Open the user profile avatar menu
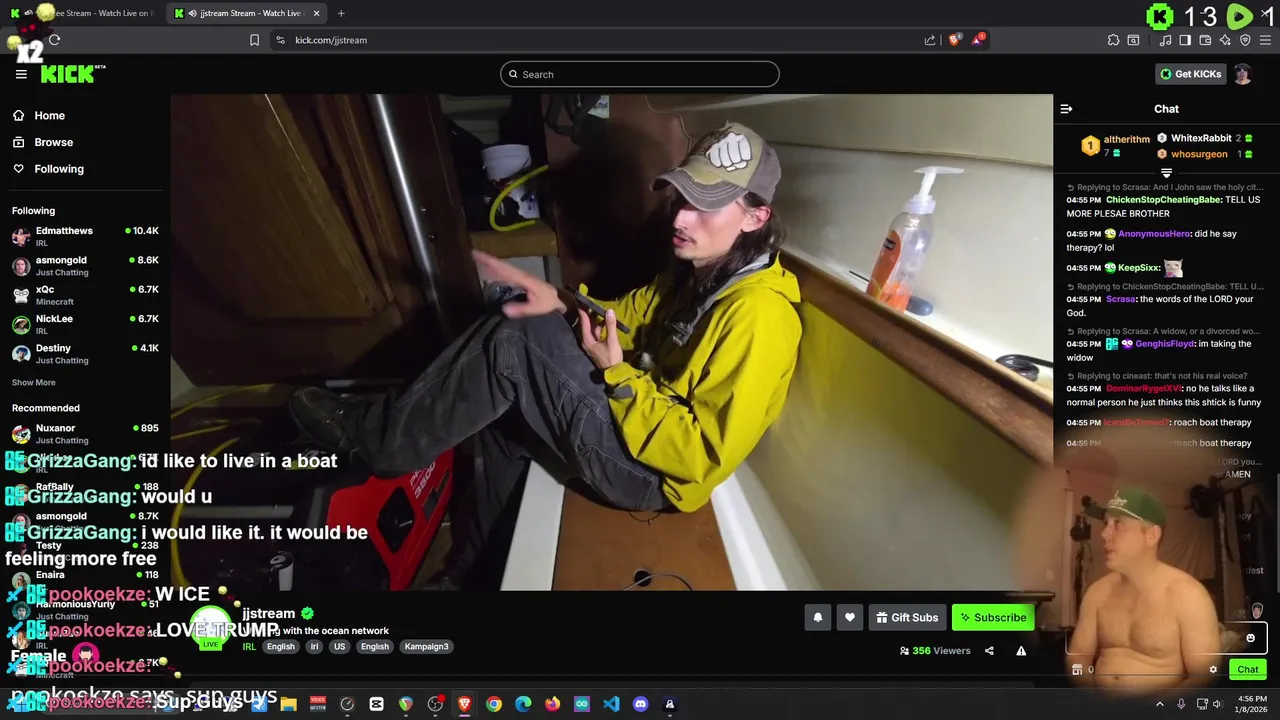The image size is (1280, 720). pos(1242,74)
